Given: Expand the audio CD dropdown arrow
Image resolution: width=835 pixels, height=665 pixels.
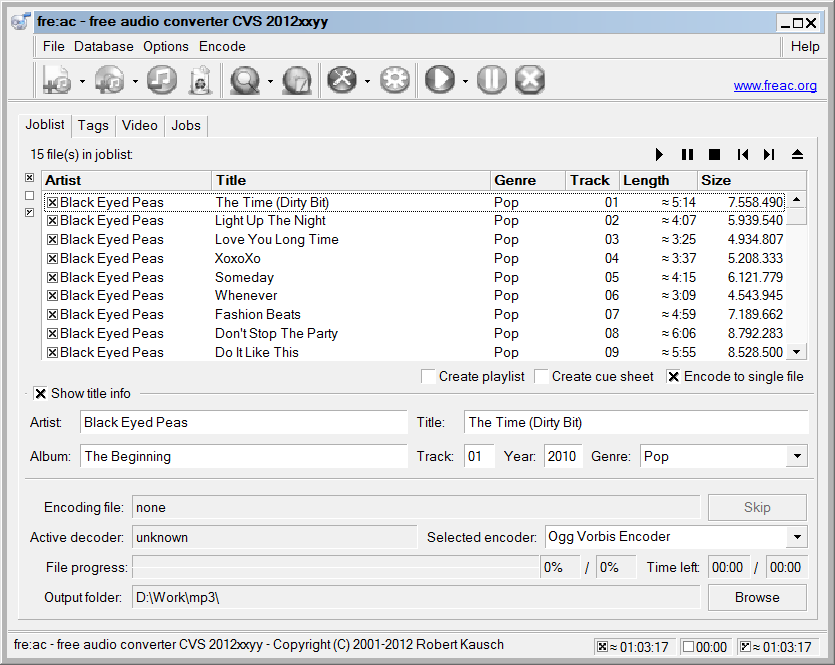Looking at the screenshot, I should pyautogui.click(x=135, y=81).
